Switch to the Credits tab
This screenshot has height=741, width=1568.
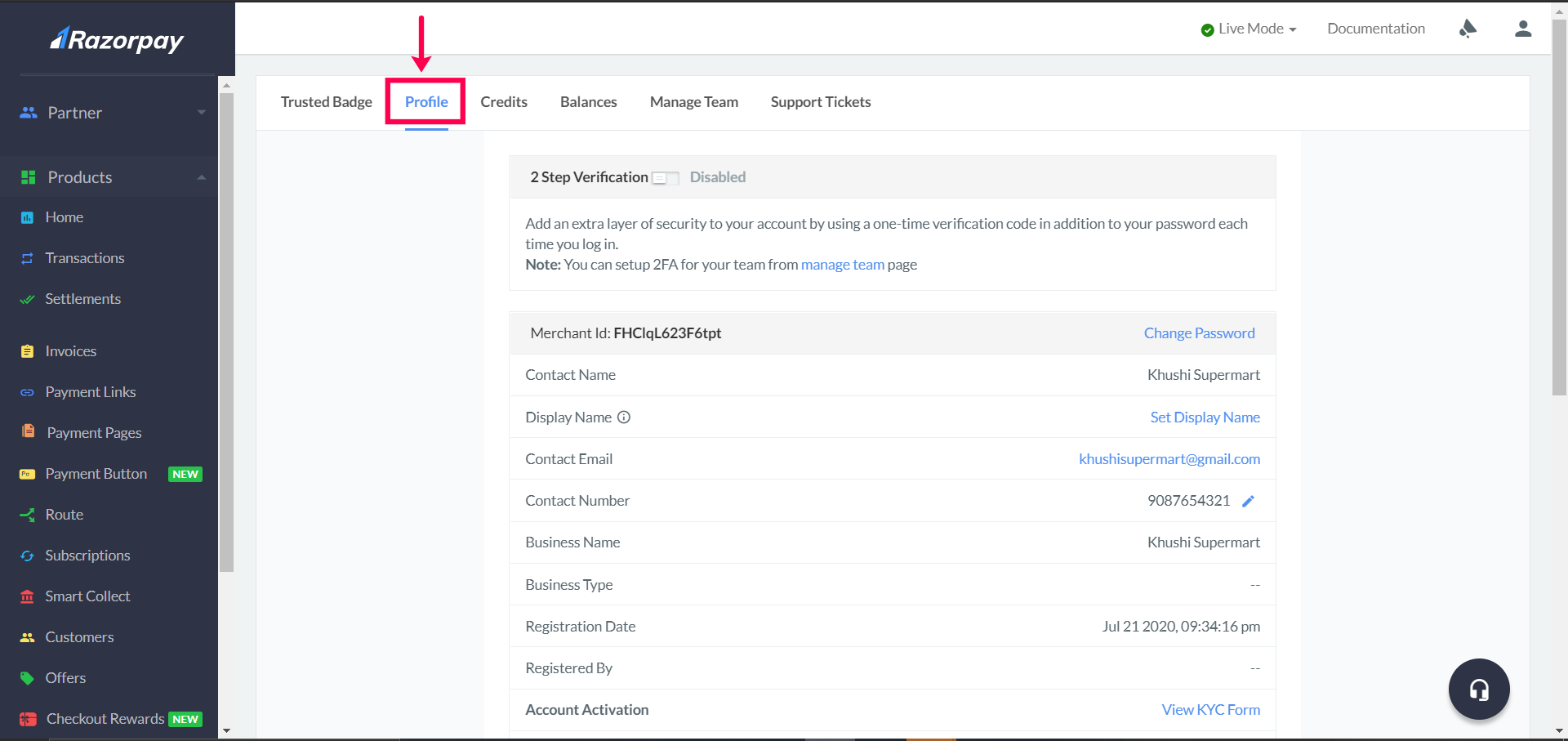pos(504,102)
